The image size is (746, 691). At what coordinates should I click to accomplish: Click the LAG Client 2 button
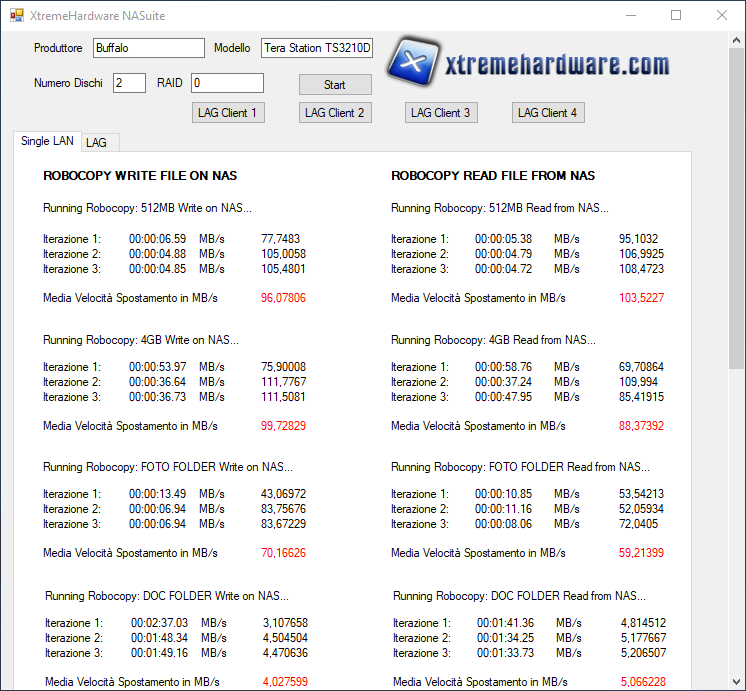click(x=334, y=113)
